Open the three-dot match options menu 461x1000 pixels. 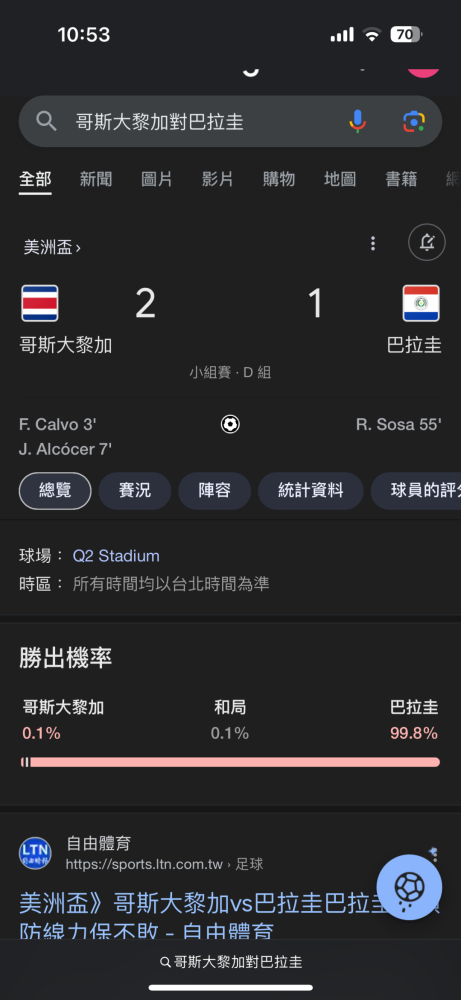pos(373,243)
